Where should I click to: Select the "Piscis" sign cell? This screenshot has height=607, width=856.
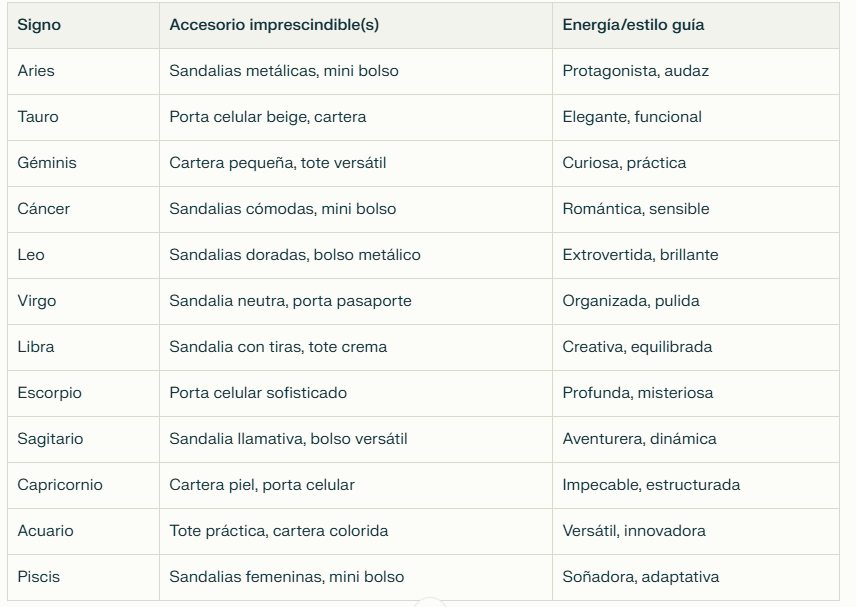[x=38, y=577]
